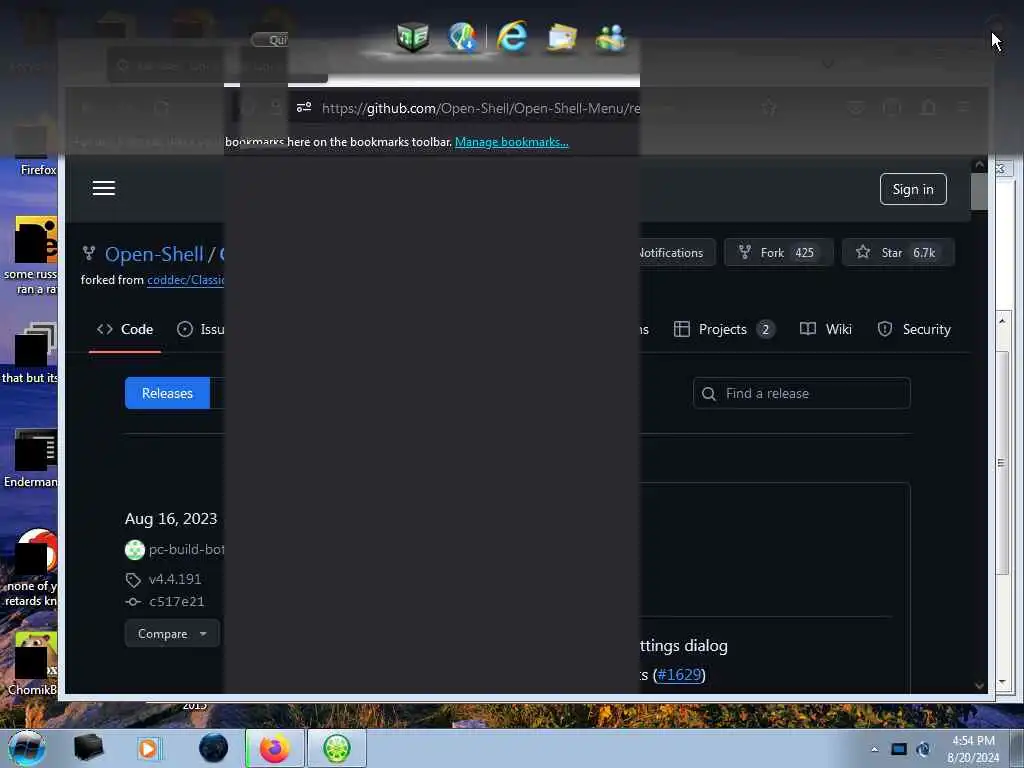Click the site permissions icon in address bar

coord(304,107)
